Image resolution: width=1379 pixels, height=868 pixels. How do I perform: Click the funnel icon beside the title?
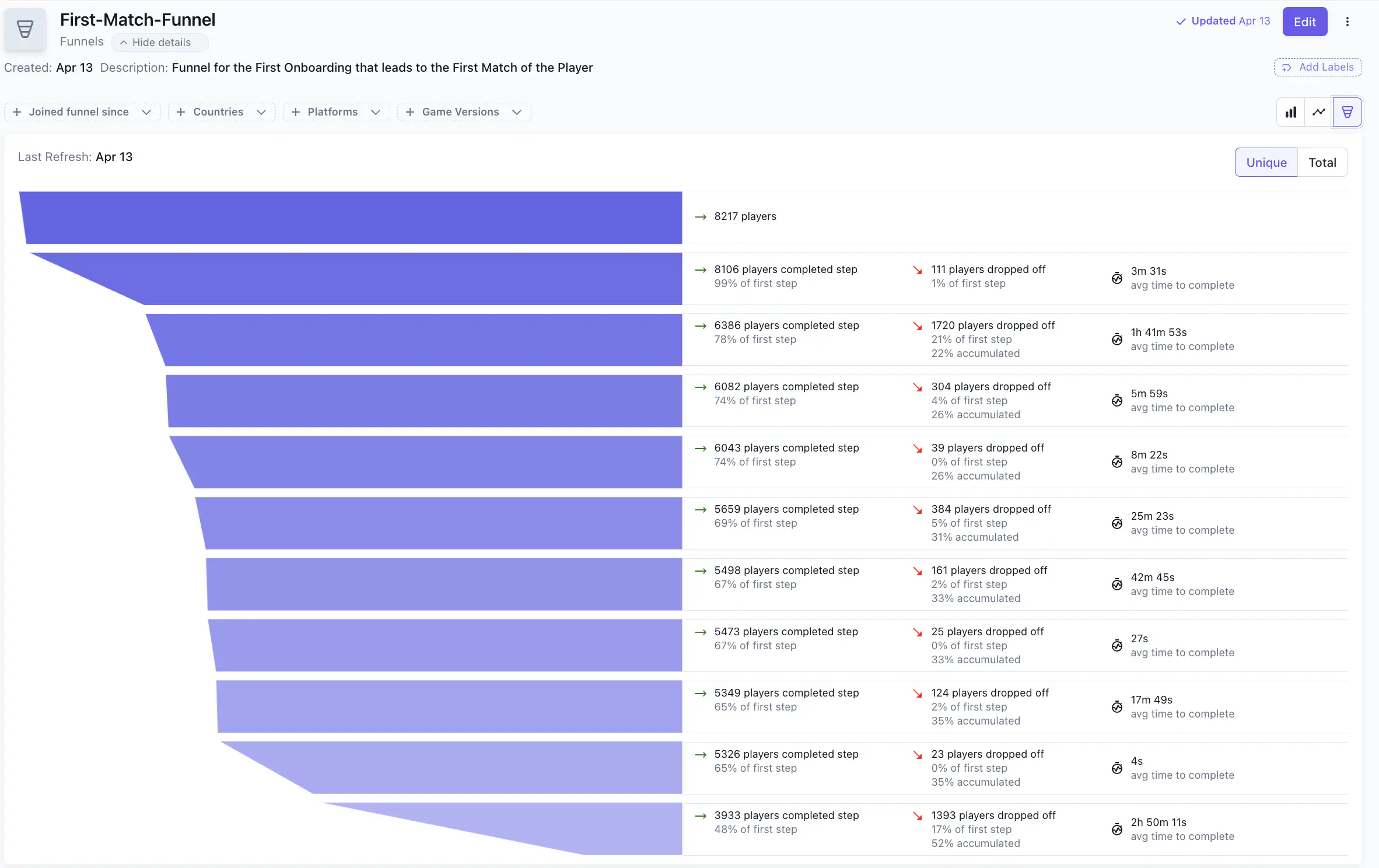[25, 29]
